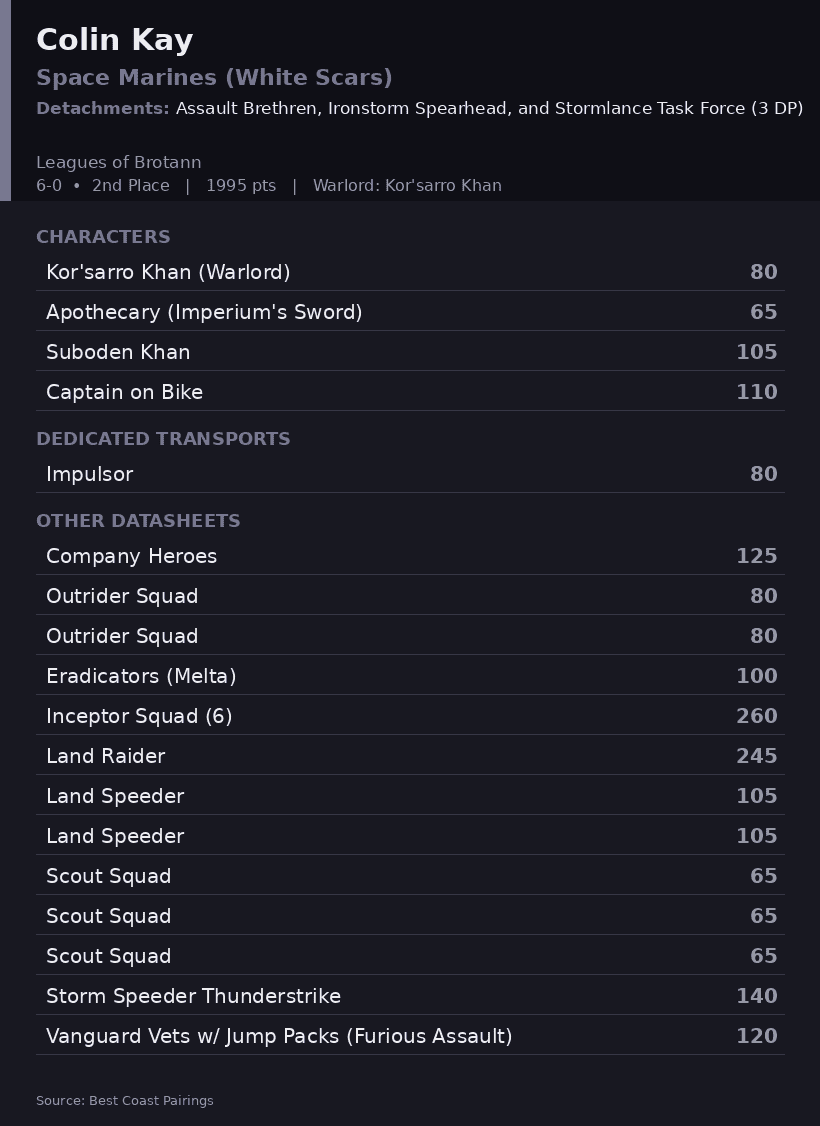Click the CHARACTERS section header
The image size is (820, 1126).
tap(103, 237)
